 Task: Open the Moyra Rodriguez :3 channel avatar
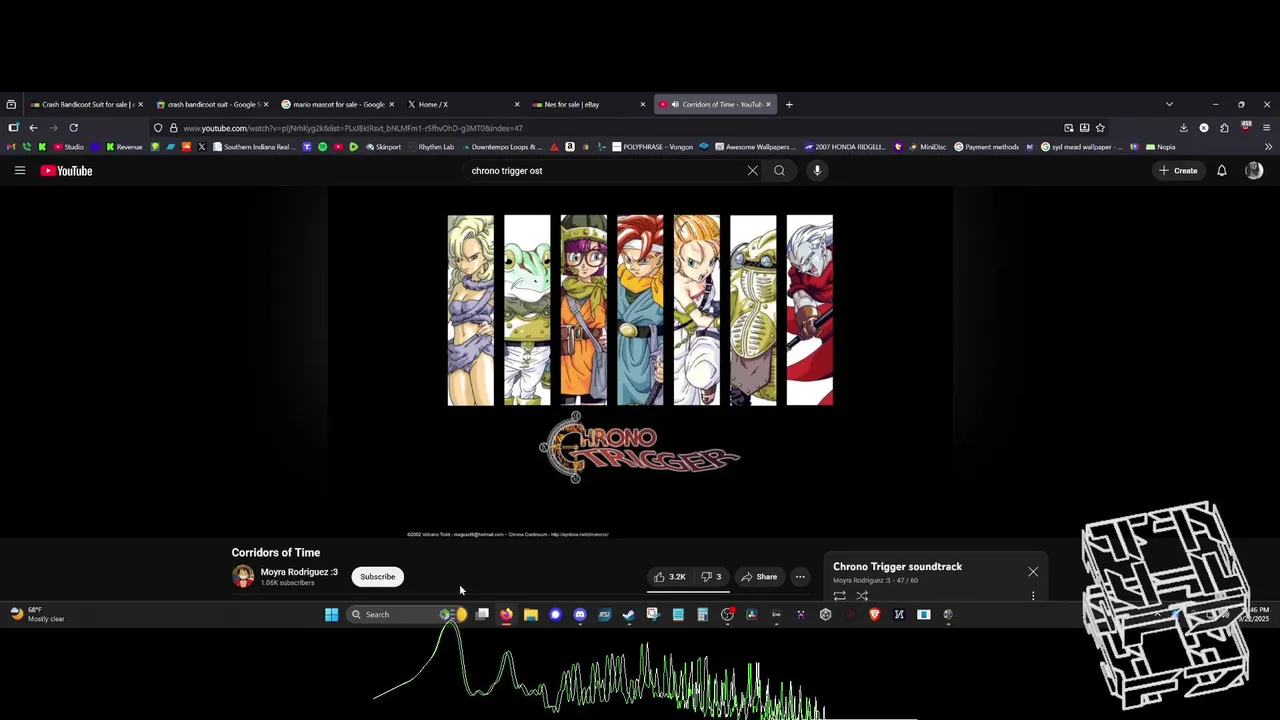(x=243, y=577)
